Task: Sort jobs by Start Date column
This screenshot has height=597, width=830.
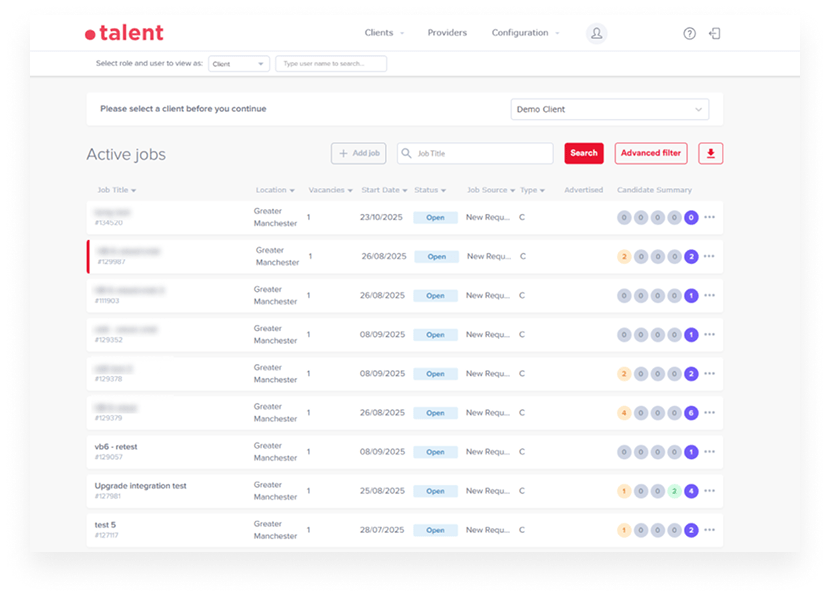Action: tap(383, 190)
